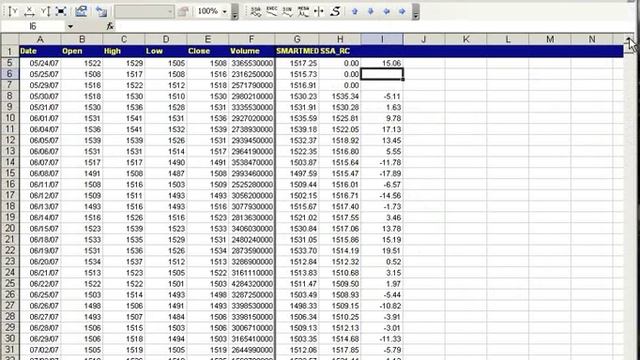The width and height of the screenshot is (640, 360).
Task: Click the 'SMARTMED' header cell
Action: (x=297, y=51)
